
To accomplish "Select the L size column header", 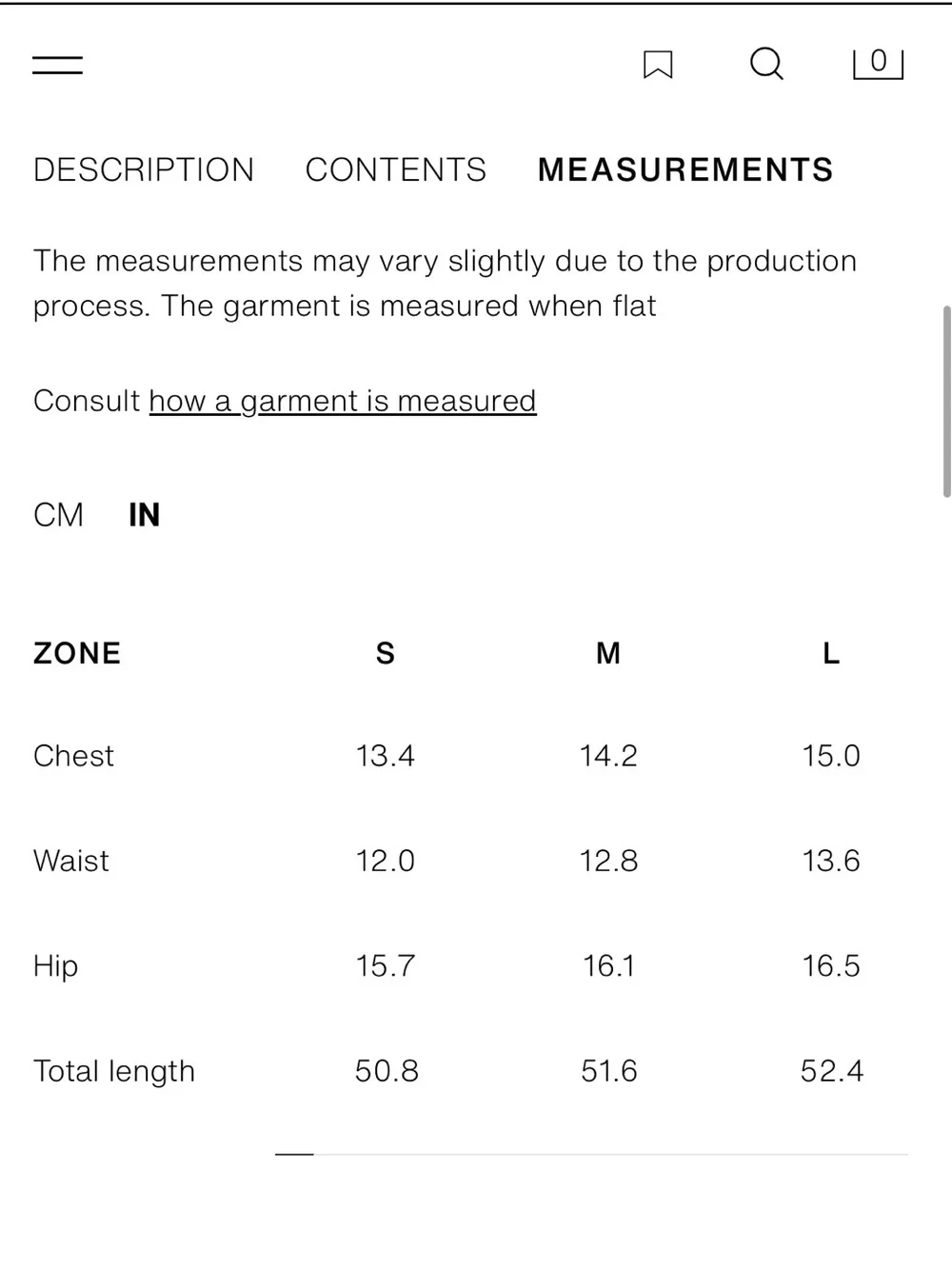I will (831, 653).
